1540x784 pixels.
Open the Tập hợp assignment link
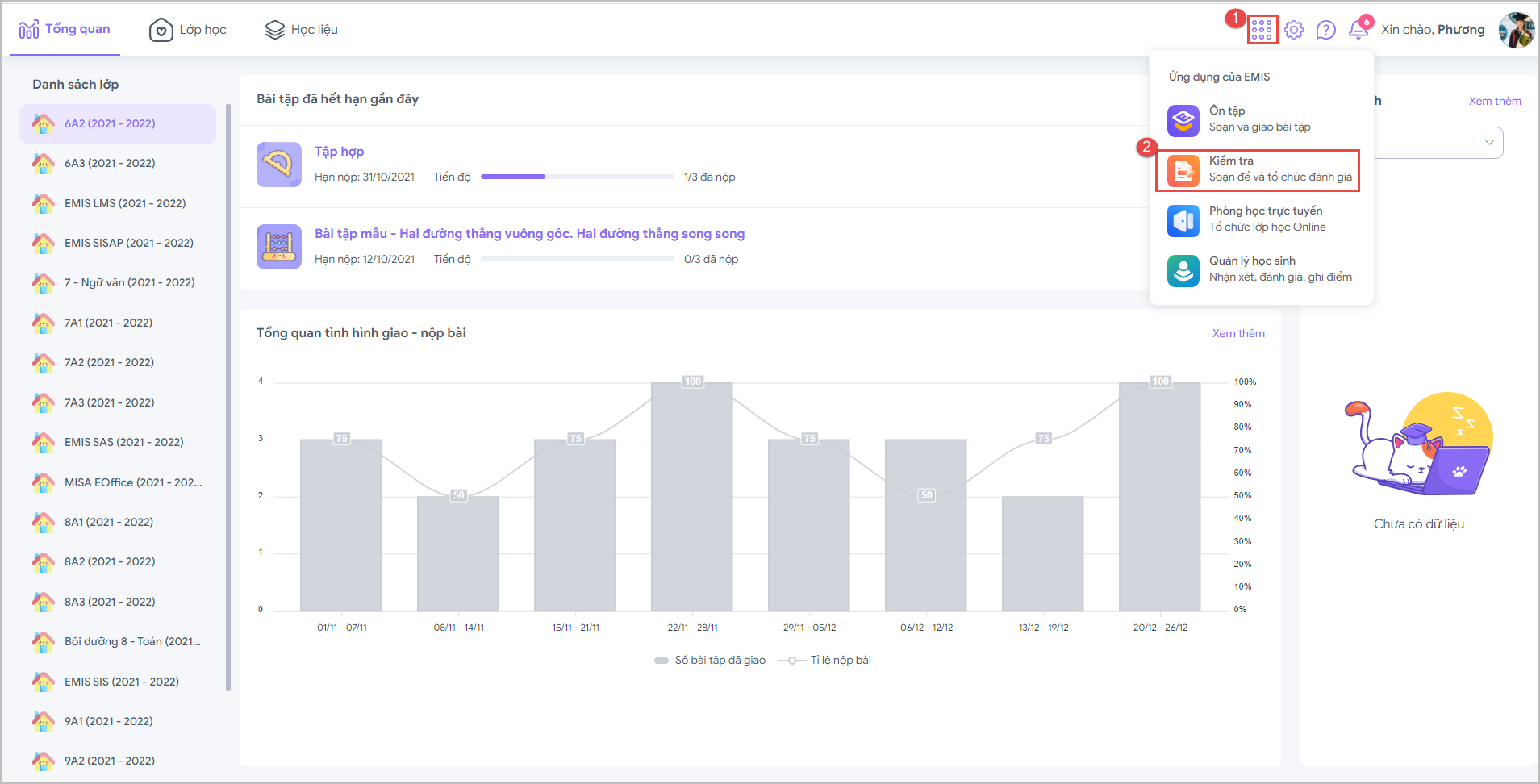(x=339, y=152)
